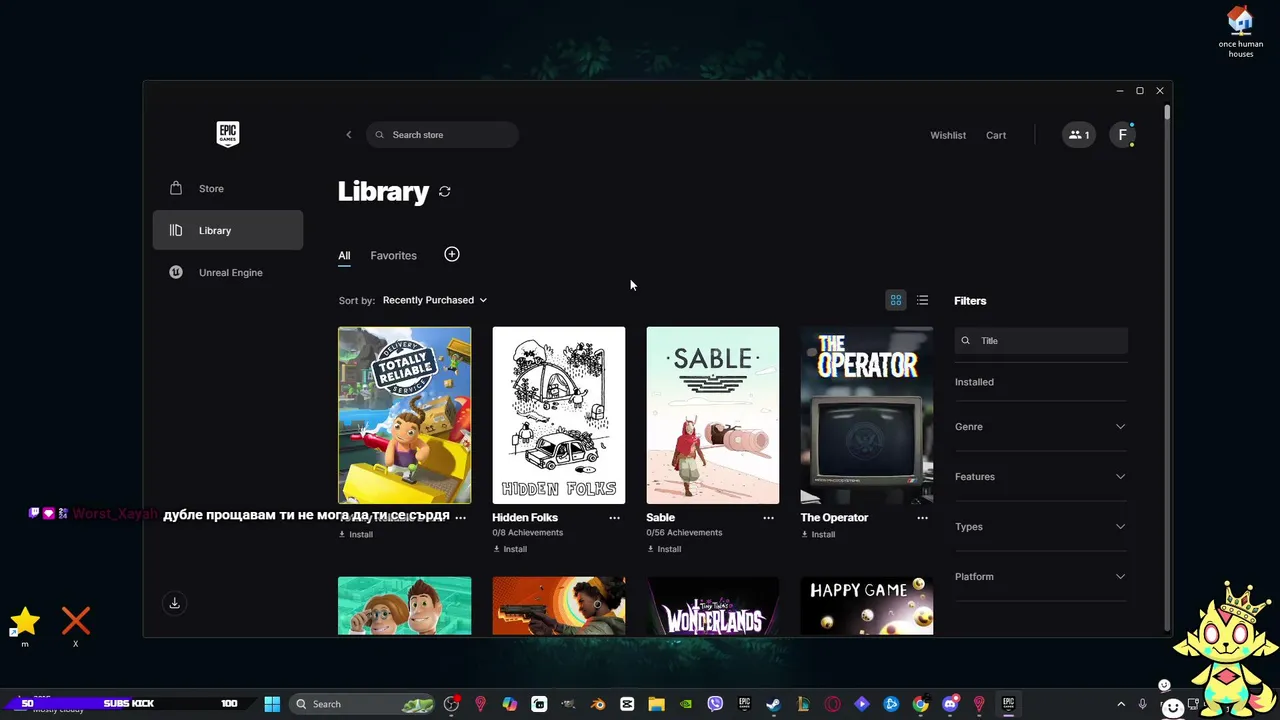Viewport: 1280px width, 720px height.
Task: Open the account profile avatar F
Action: point(1122,135)
